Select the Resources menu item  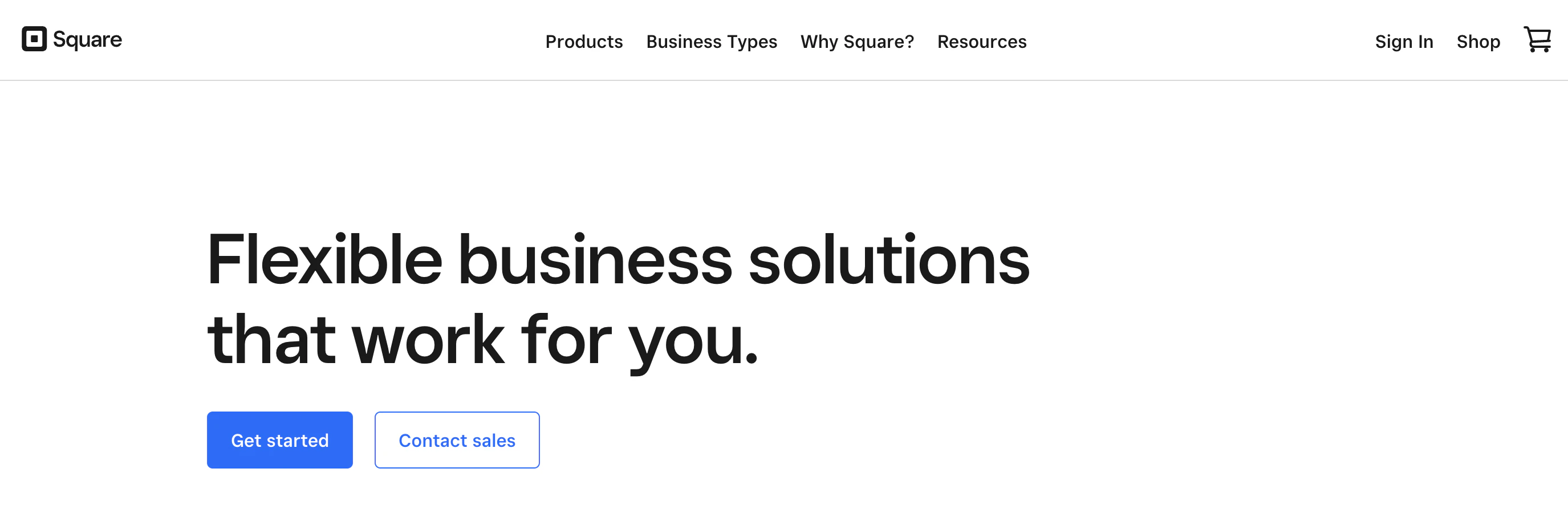982,42
